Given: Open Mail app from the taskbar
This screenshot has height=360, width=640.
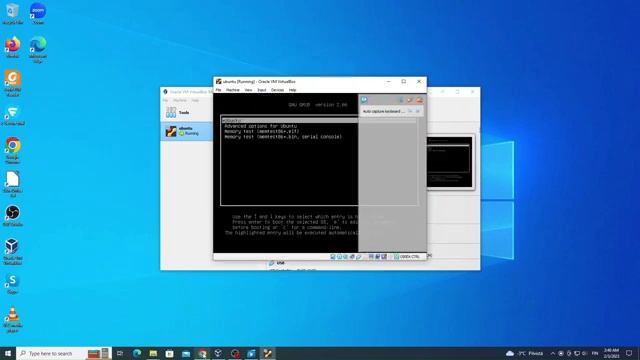Looking at the screenshot, I should pos(186,353).
